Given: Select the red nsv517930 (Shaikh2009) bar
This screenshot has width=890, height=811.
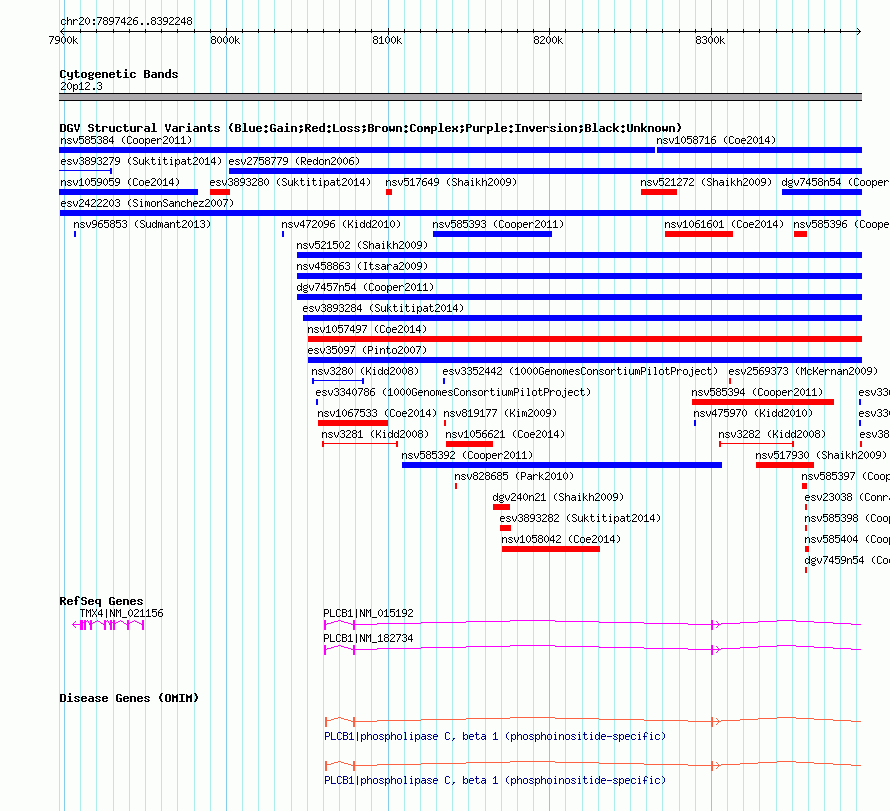Looking at the screenshot, I should click(x=784, y=465).
